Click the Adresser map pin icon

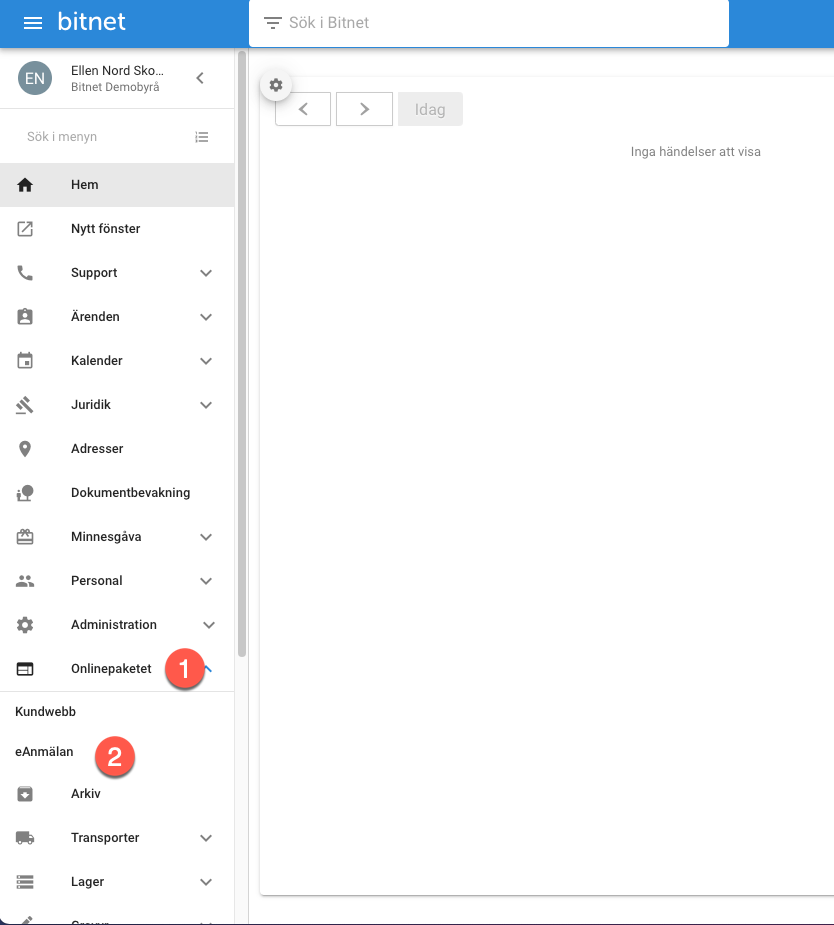point(25,449)
